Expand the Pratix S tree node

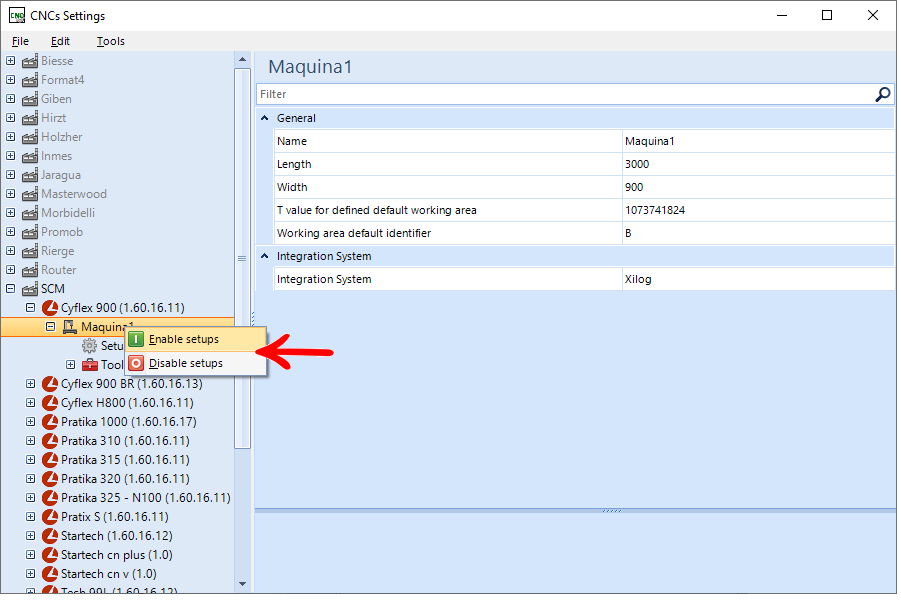point(30,516)
